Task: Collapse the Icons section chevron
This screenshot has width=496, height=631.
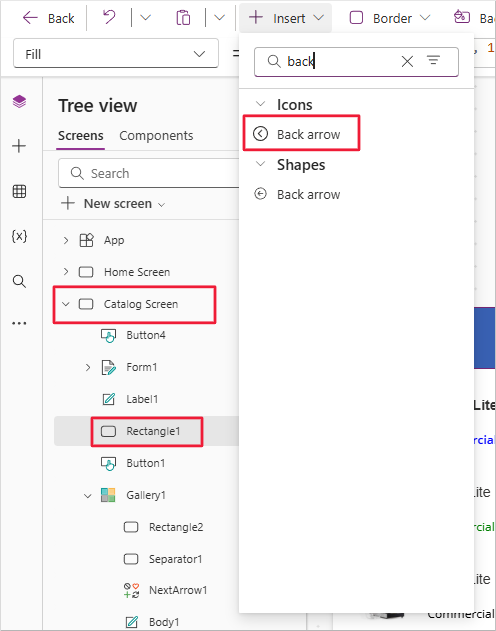Action: [x=261, y=104]
